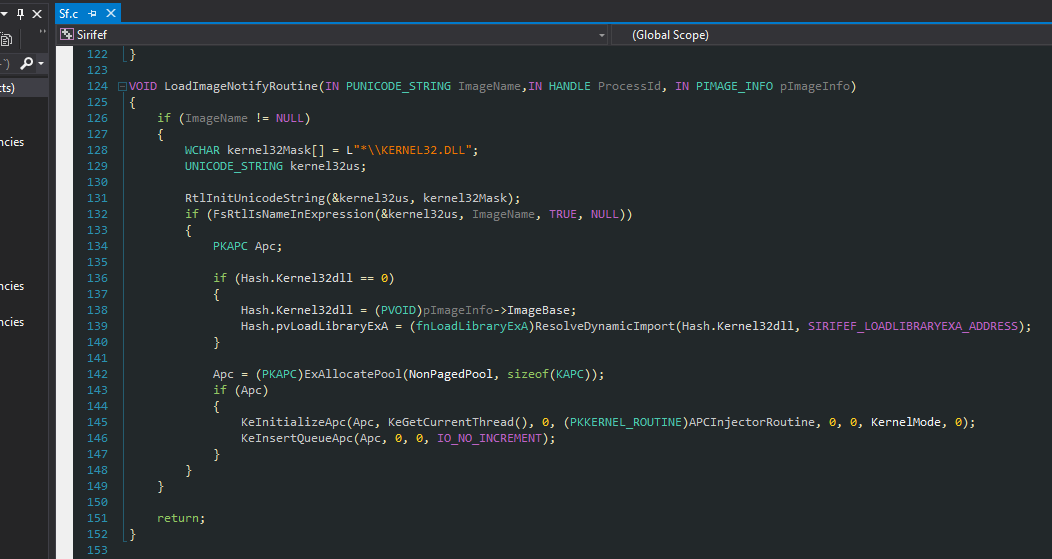The width and height of the screenshot is (1052, 559).
Task: Click pImageInfo->ImageBase expression
Action: click(x=496, y=310)
